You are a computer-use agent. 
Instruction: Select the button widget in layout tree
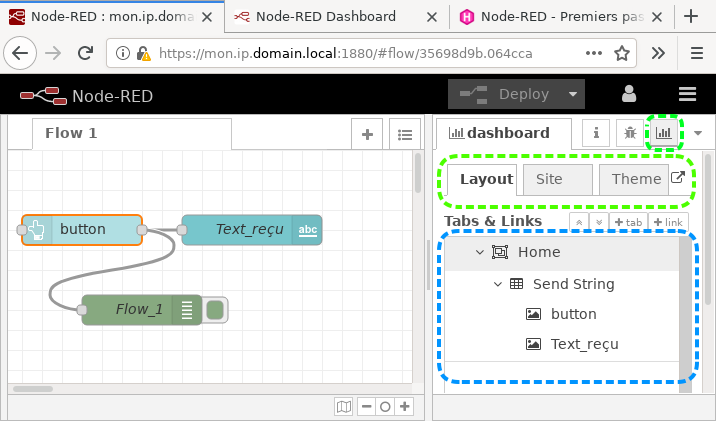562,314
